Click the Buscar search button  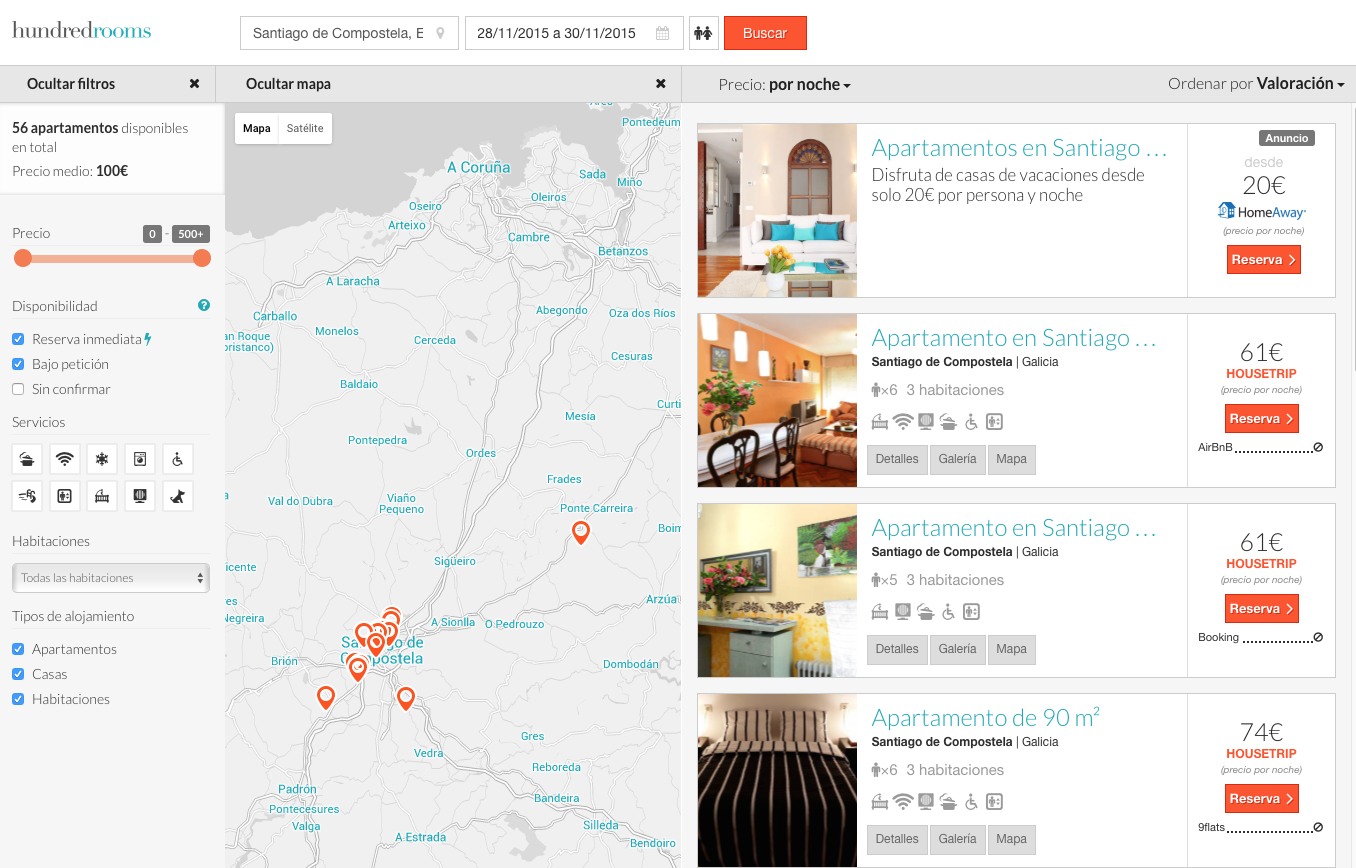tap(765, 33)
